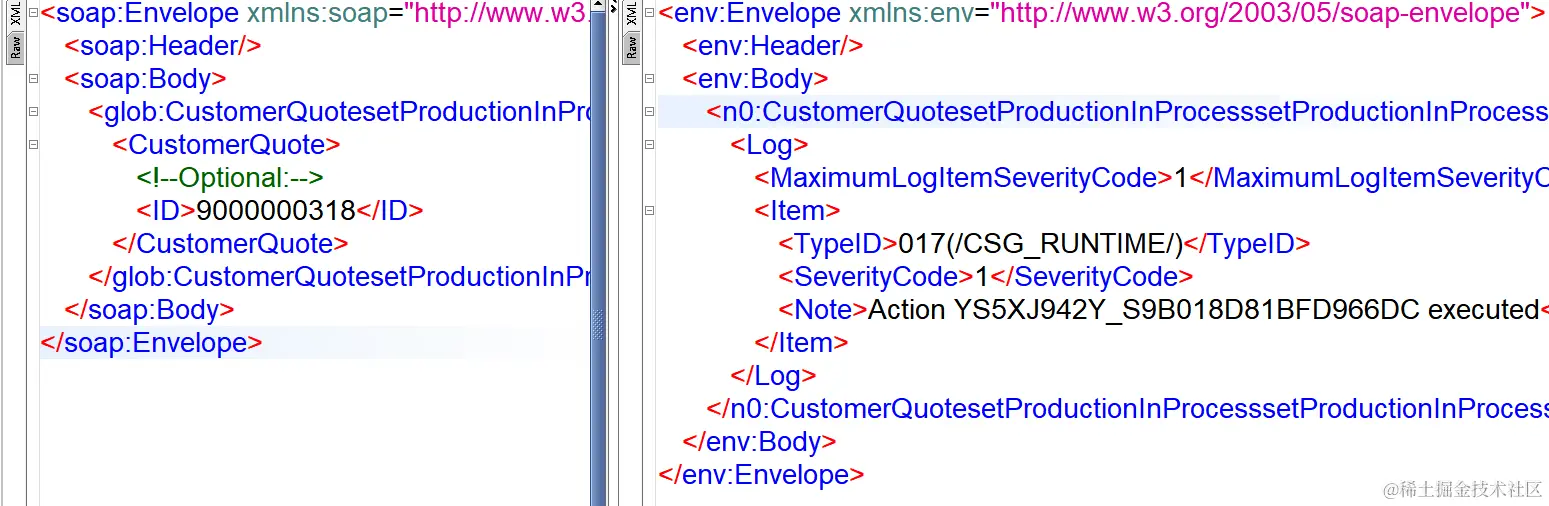The width and height of the screenshot is (1549, 506).
Task: Click the closing /Item tag
Action: (802, 343)
